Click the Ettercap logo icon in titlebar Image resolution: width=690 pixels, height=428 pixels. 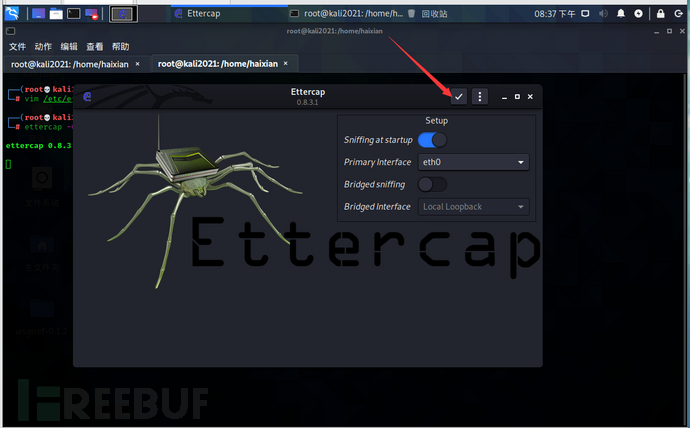[x=87, y=96]
